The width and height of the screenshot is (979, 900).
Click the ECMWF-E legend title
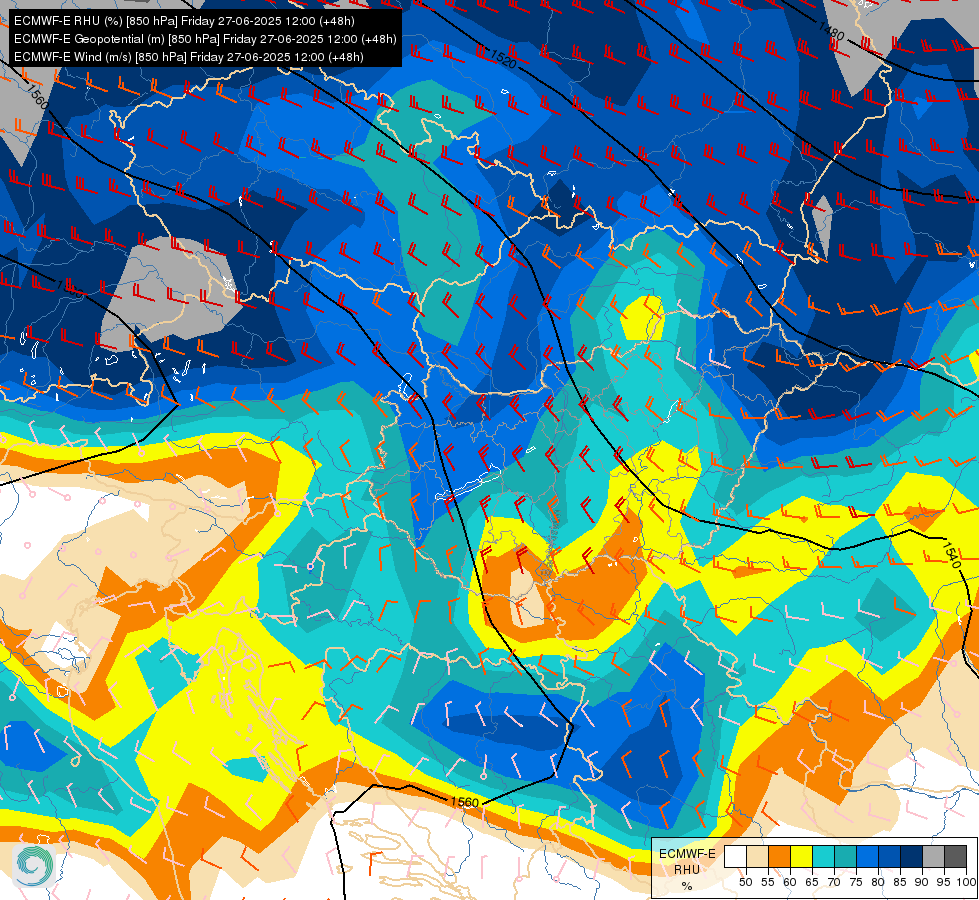(687, 854)
